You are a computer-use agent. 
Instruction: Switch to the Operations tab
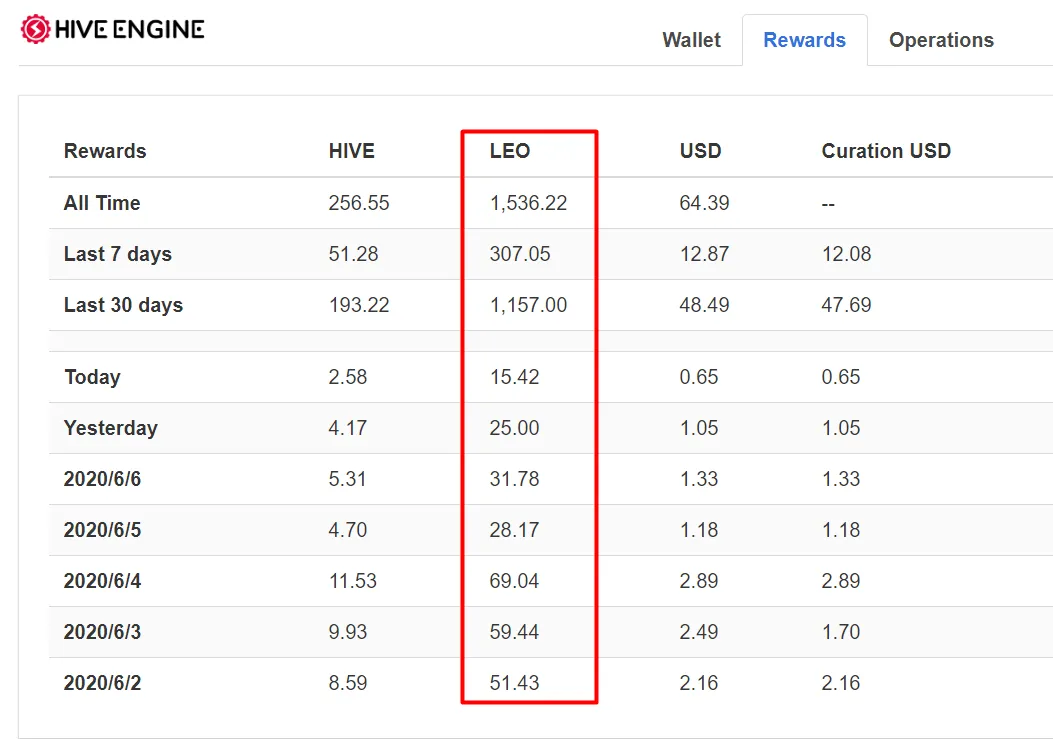[x=941, y=40]
